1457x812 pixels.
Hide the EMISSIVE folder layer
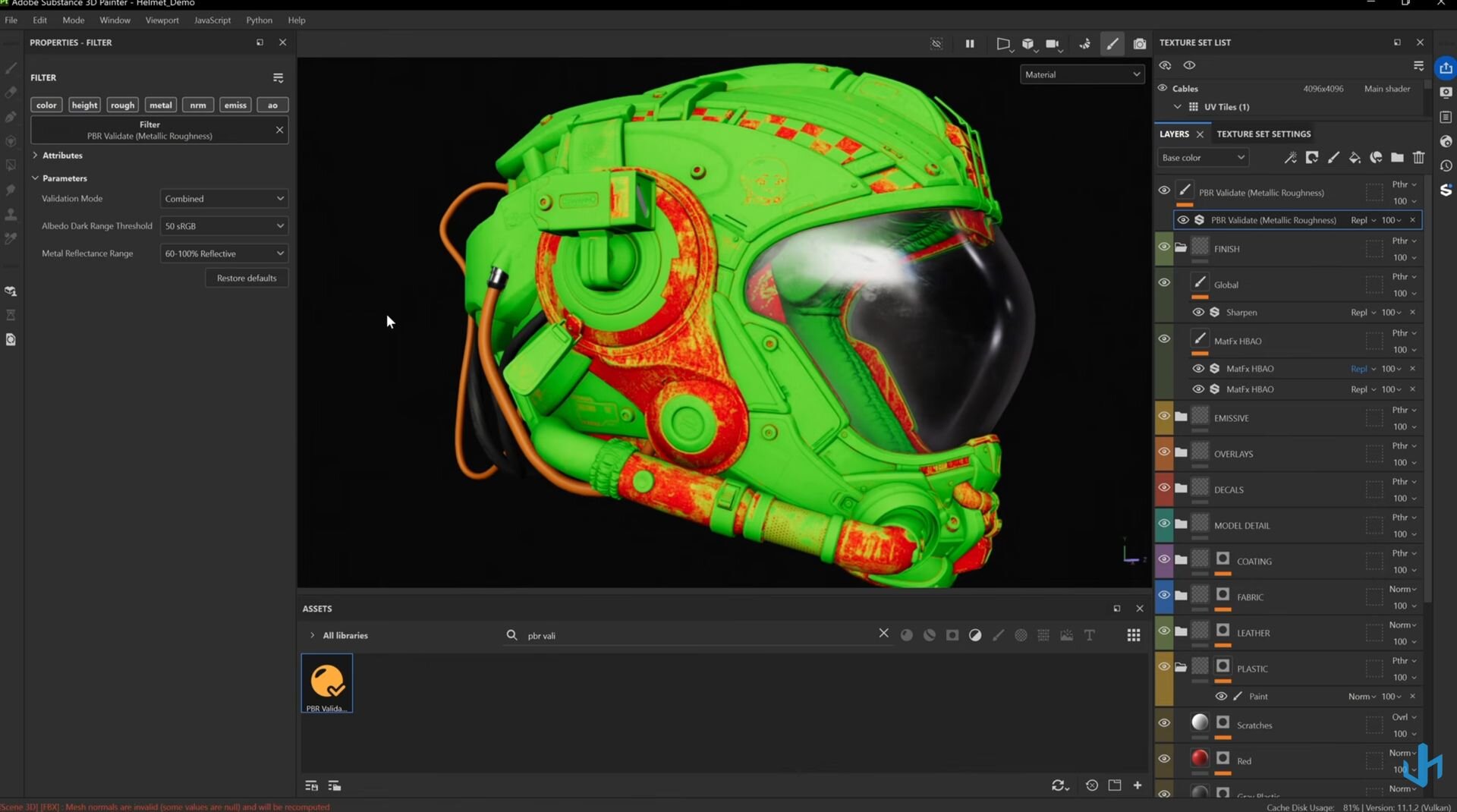pos(1164,416)
